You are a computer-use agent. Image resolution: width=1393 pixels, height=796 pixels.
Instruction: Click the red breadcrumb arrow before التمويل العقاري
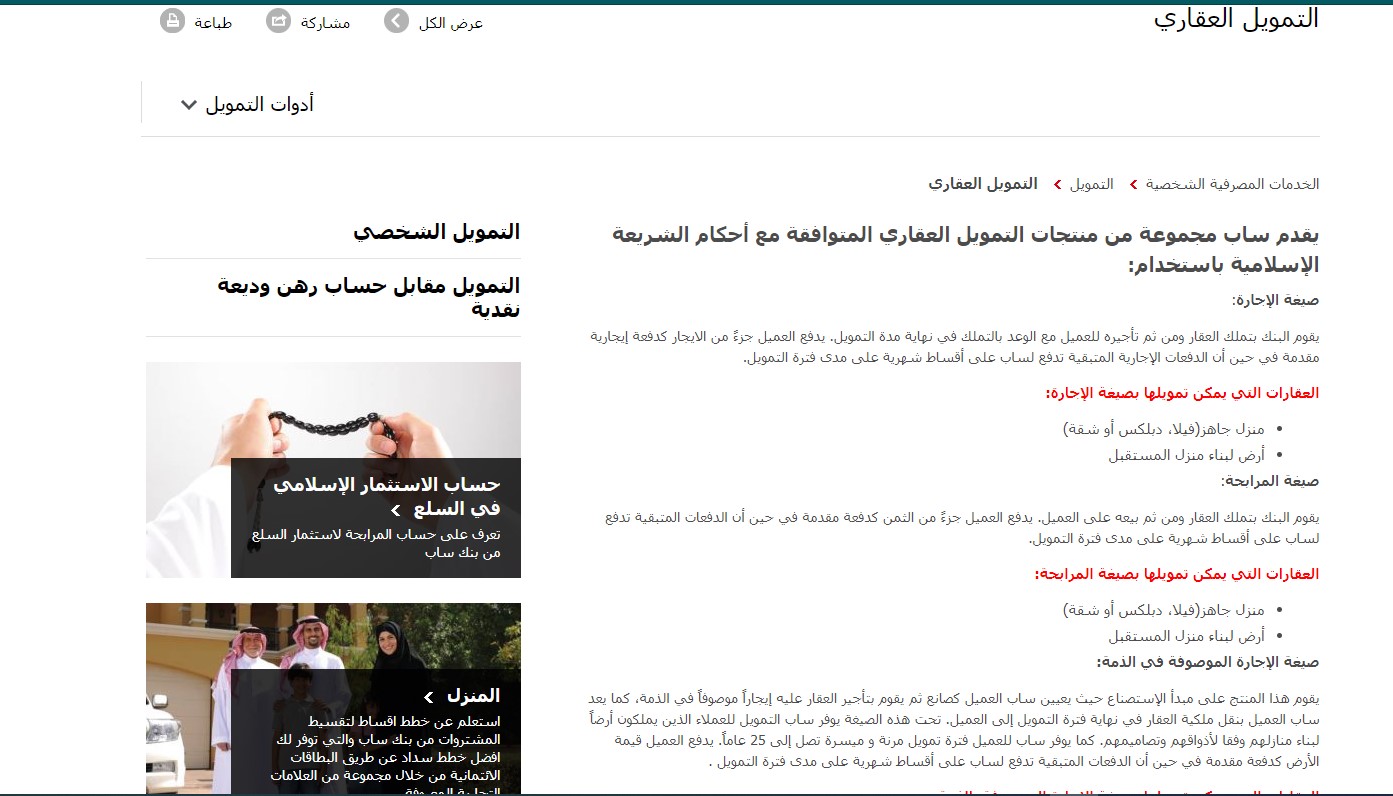coord(1053,184)
